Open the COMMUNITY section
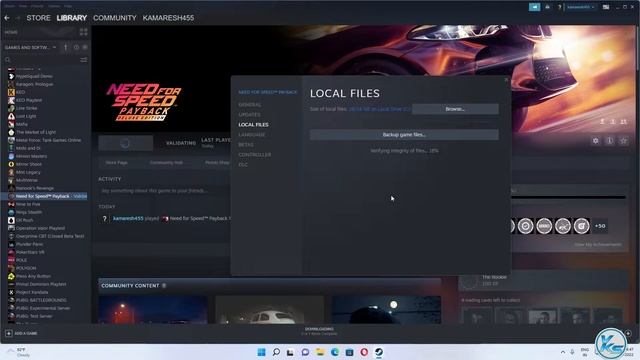The height and width of the screenshot is (360, 640). pos(115,18)
